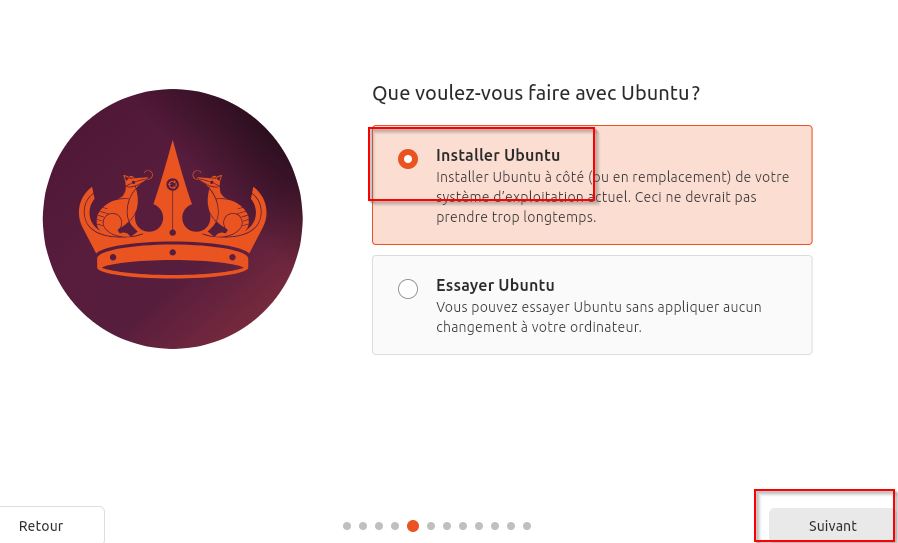Click the dot just before the orange one

[x=395, y=526]
